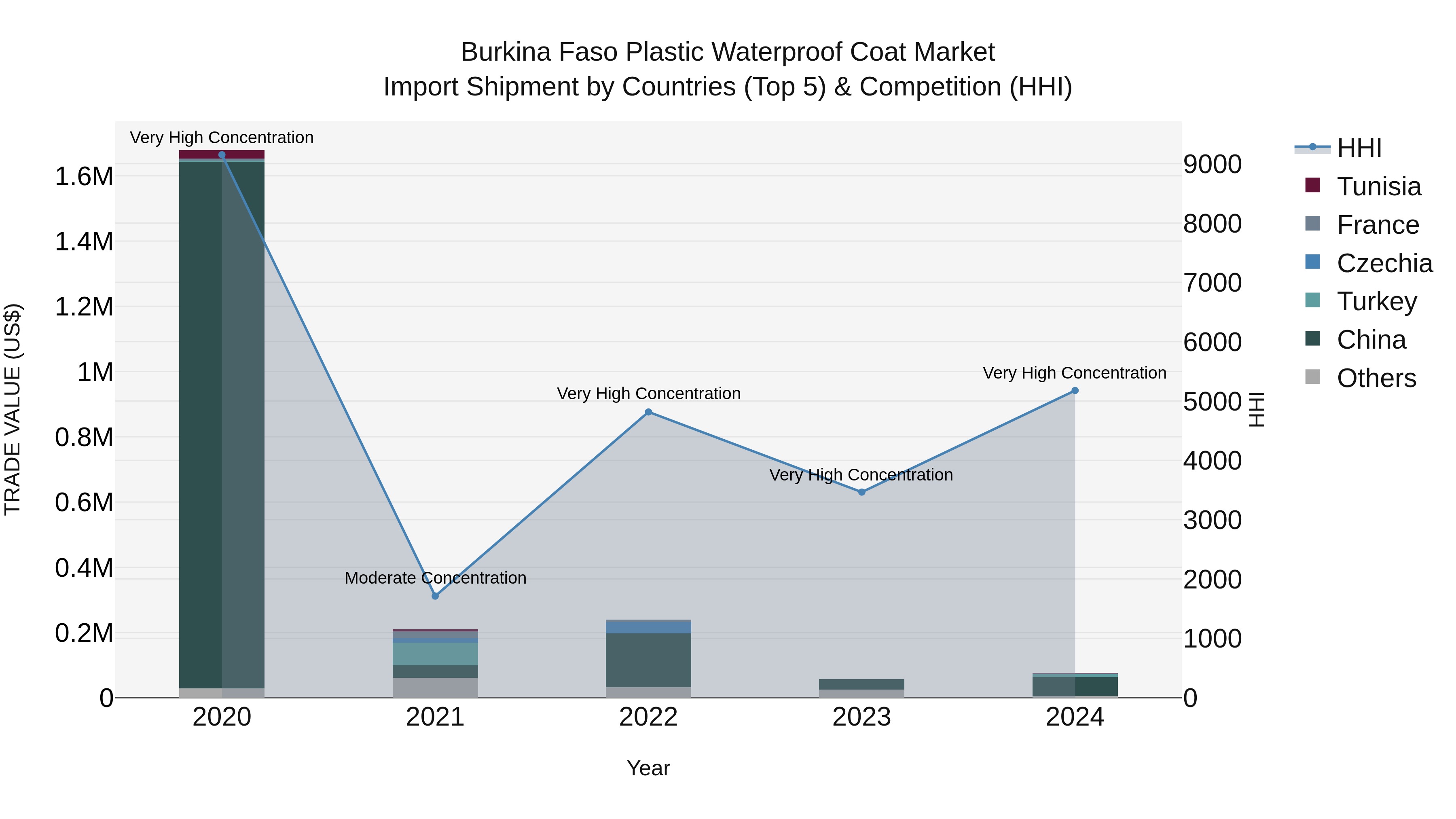
Task: Click the 'Moderate Concentration' annotation
Action: point(435,578)
